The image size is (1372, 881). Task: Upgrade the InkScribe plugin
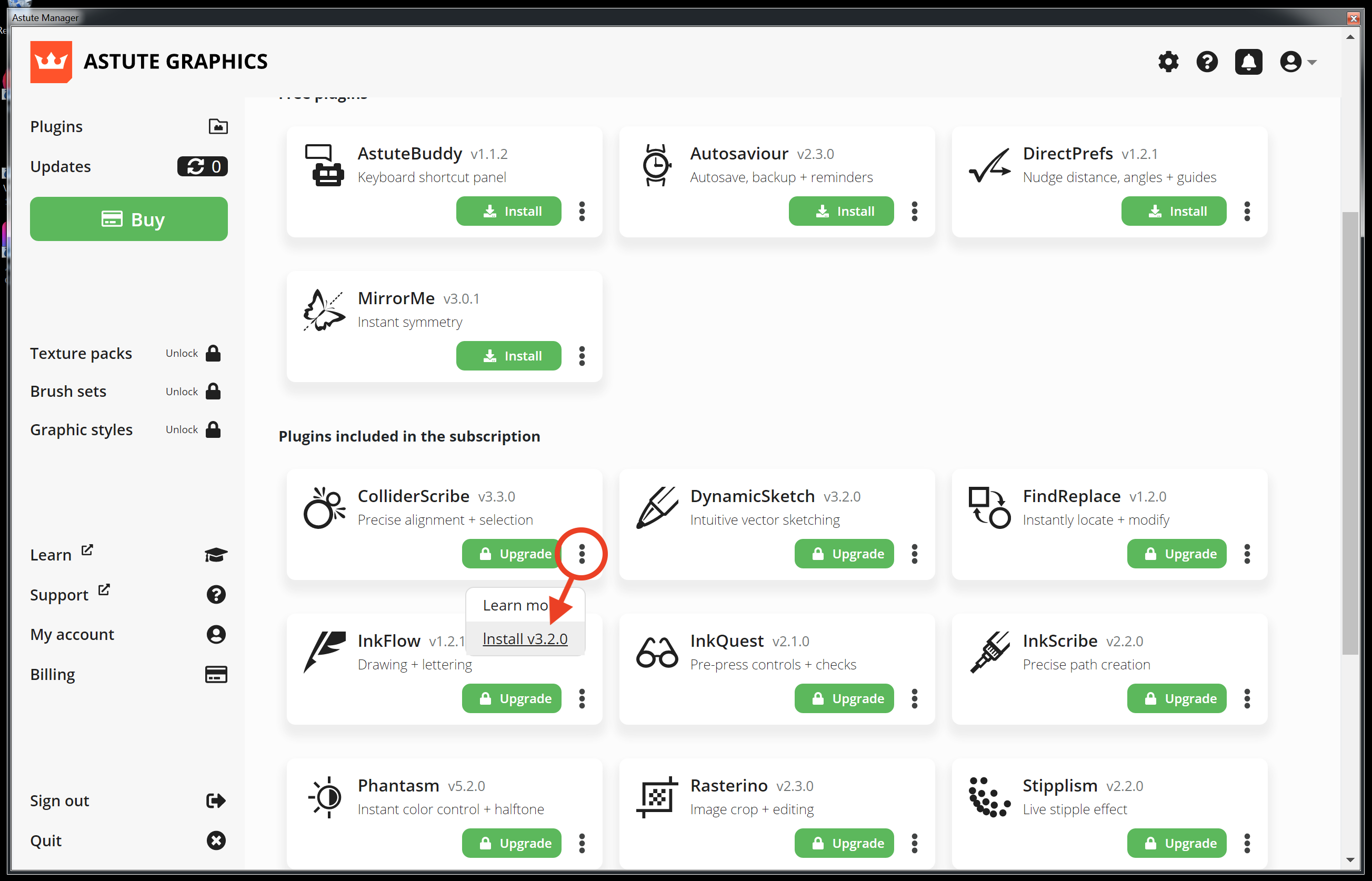click(1176, 698)
